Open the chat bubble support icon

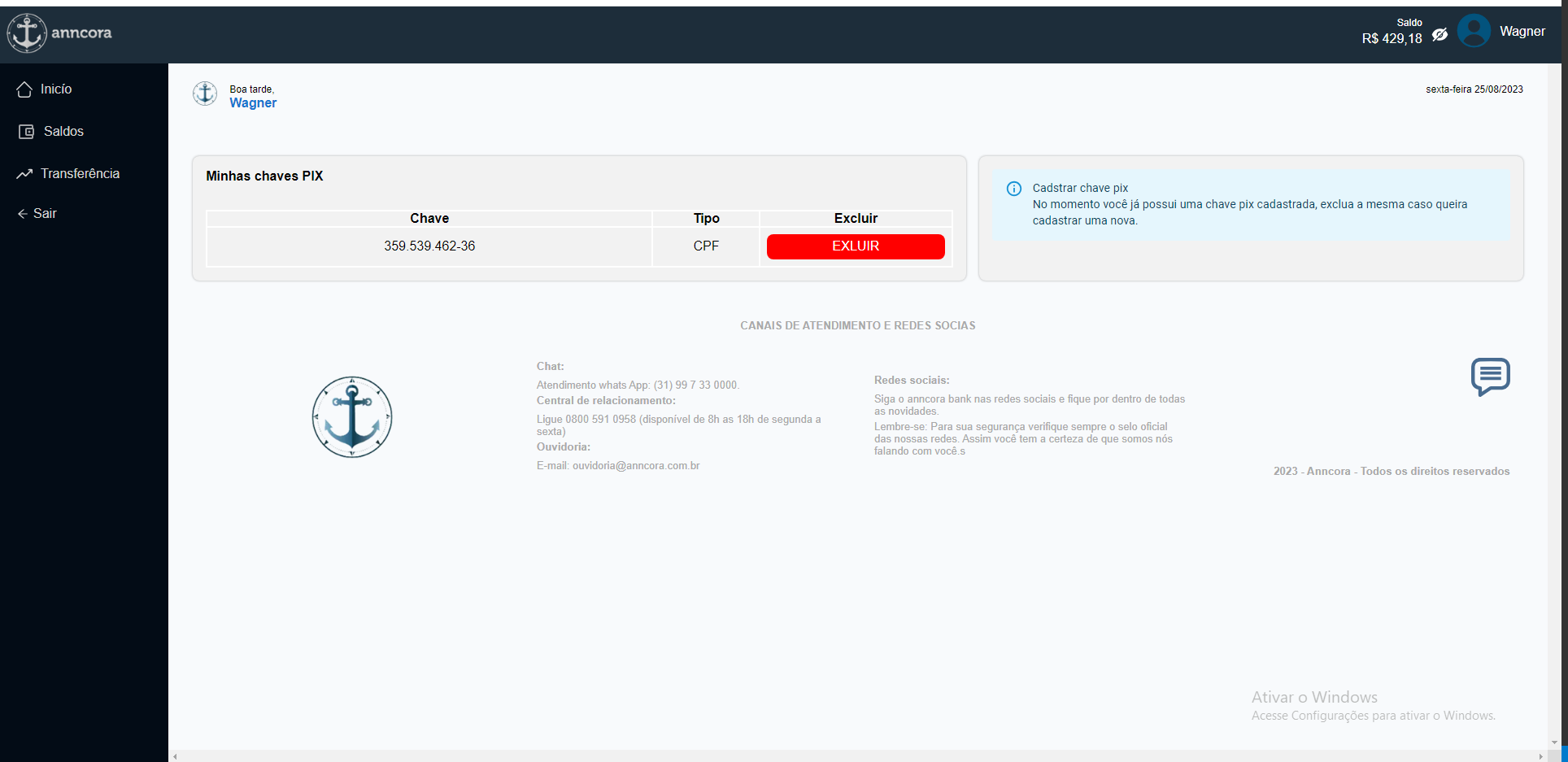click(x=1490, y=377)
